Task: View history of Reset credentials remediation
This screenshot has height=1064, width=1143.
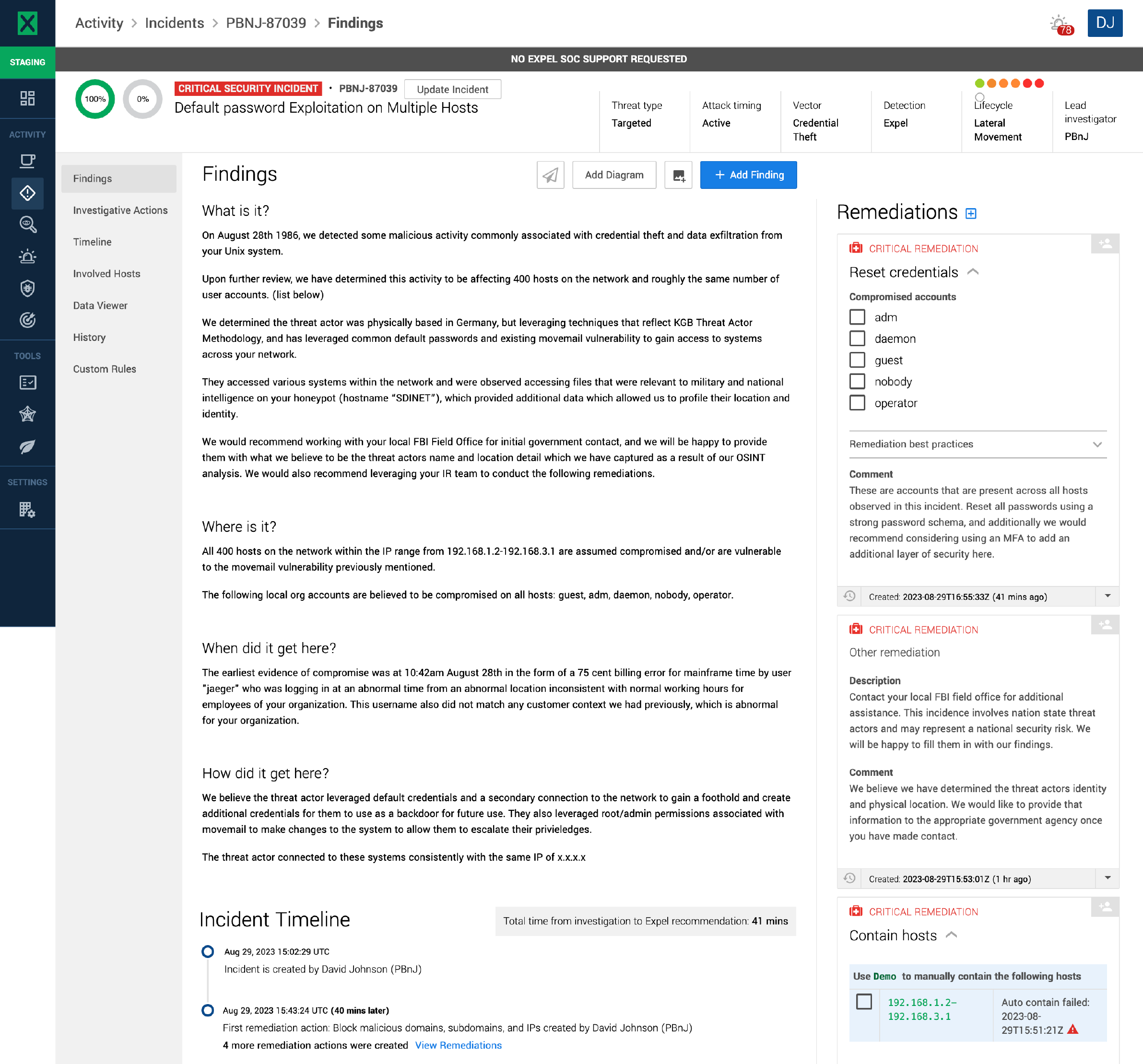Action: (849, 596)
